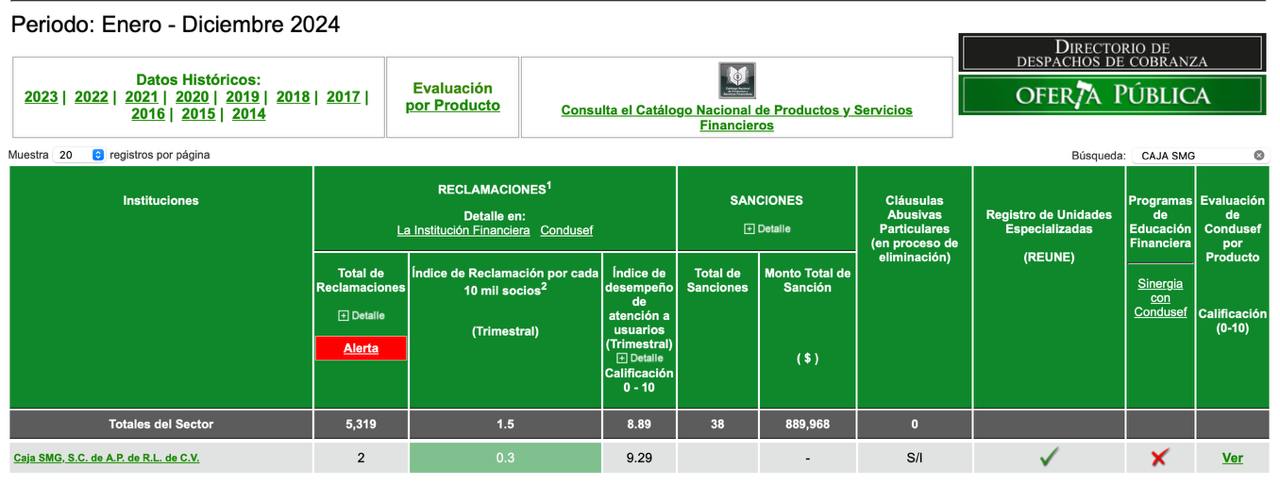This screenshot has width=1280, height=486.
Task: Open the Caja SMG institution link
Action: click(106, 458)
